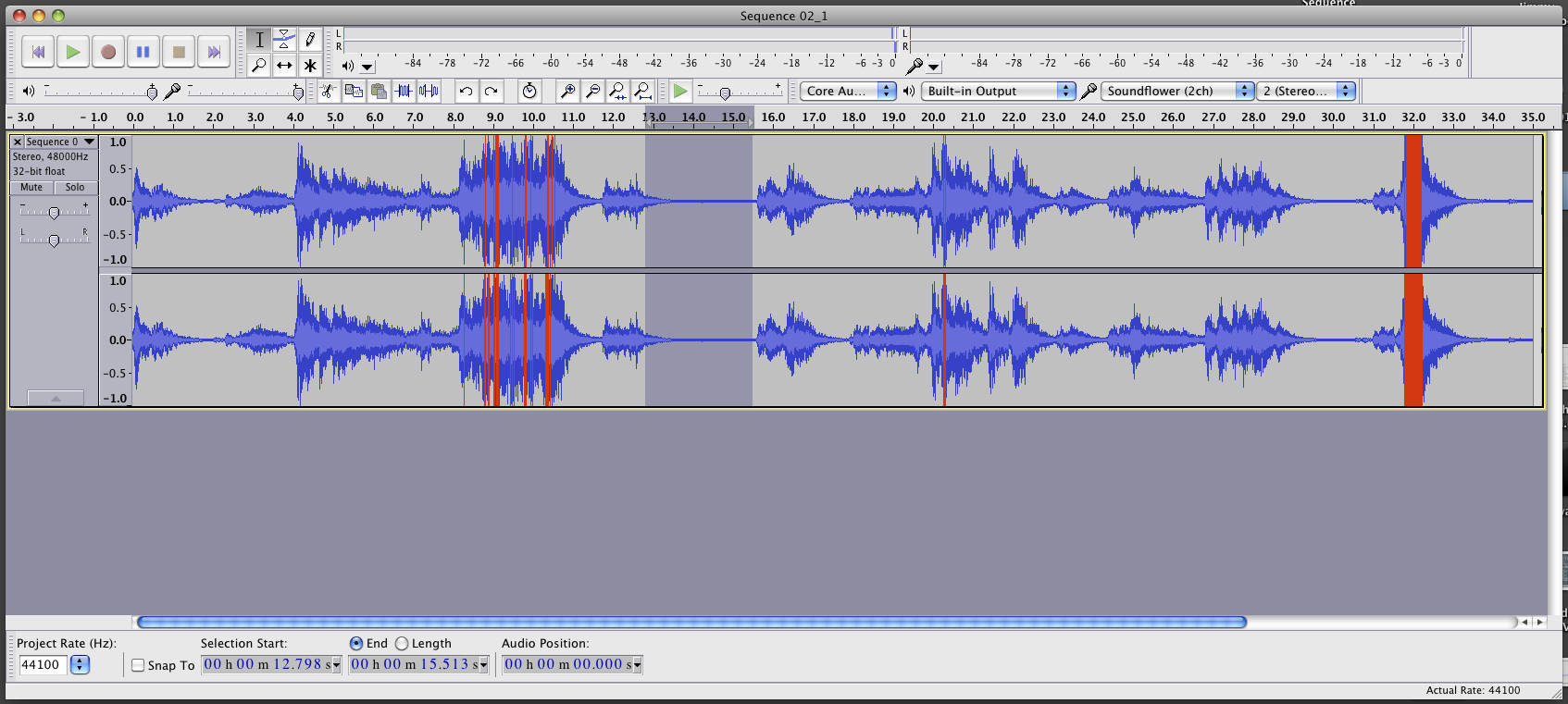
Task: Skip to start of the track
Action: click(x=38, y=52)
